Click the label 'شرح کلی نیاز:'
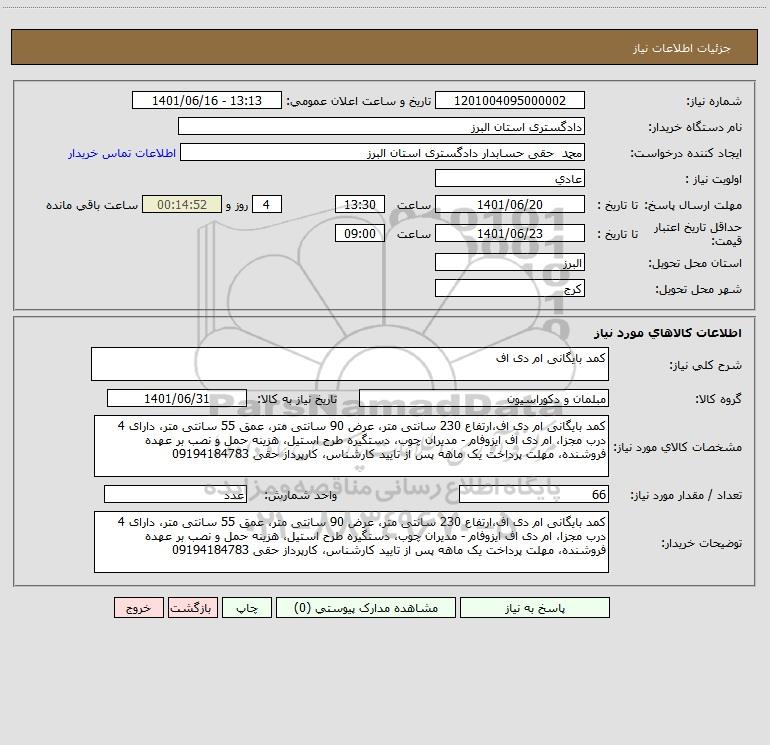 click(706, 365)
